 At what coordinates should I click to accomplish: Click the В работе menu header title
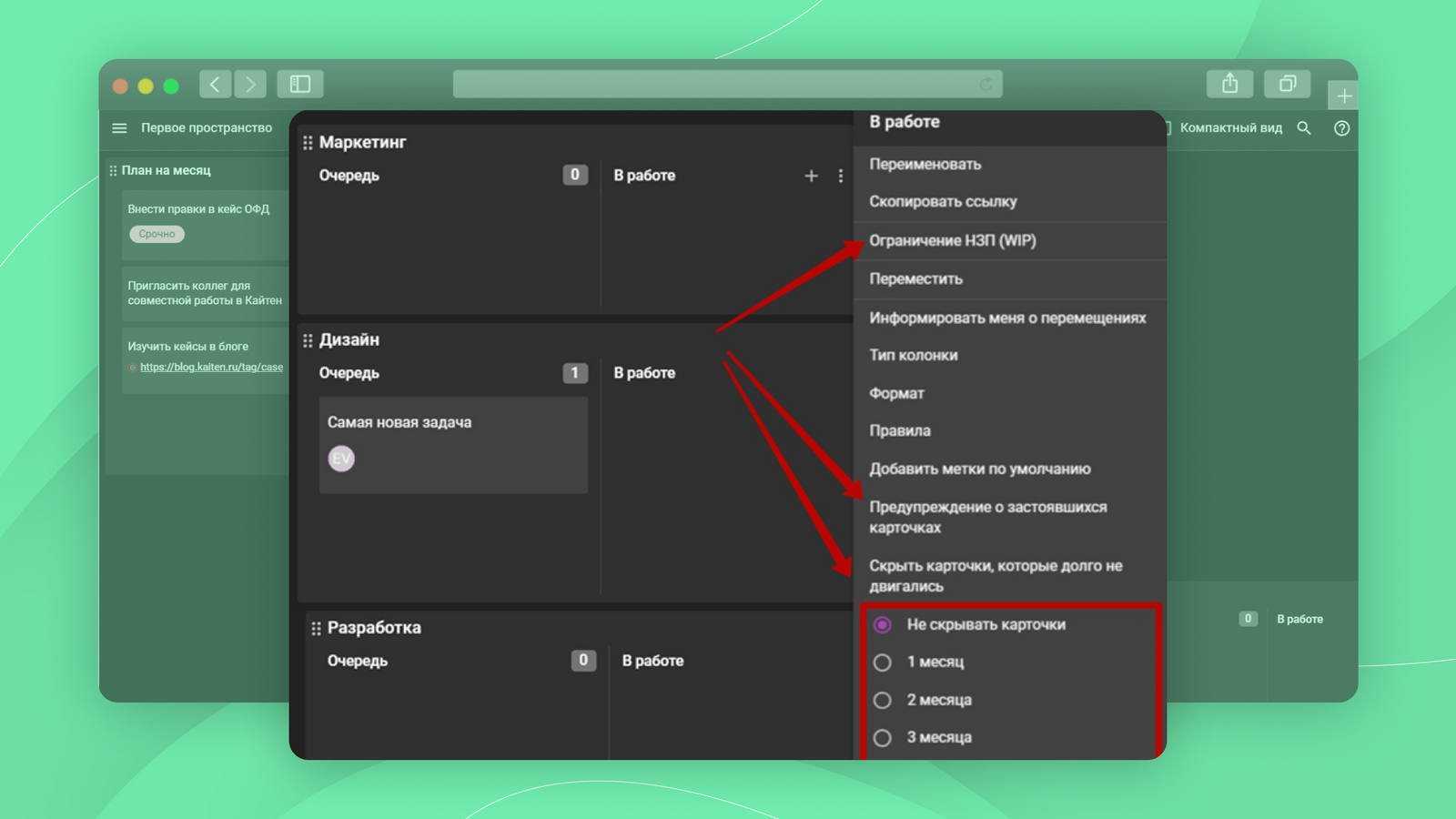point(904,122)
